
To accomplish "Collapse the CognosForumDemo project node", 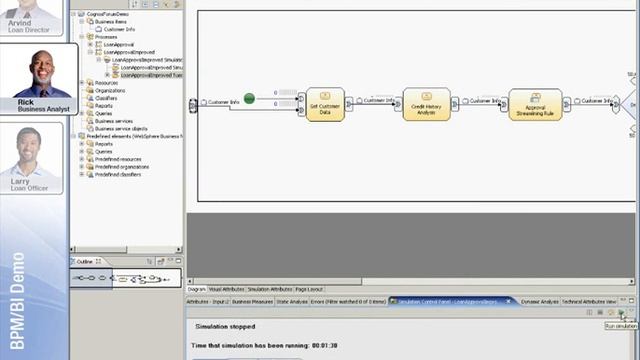I will (73, 14).
